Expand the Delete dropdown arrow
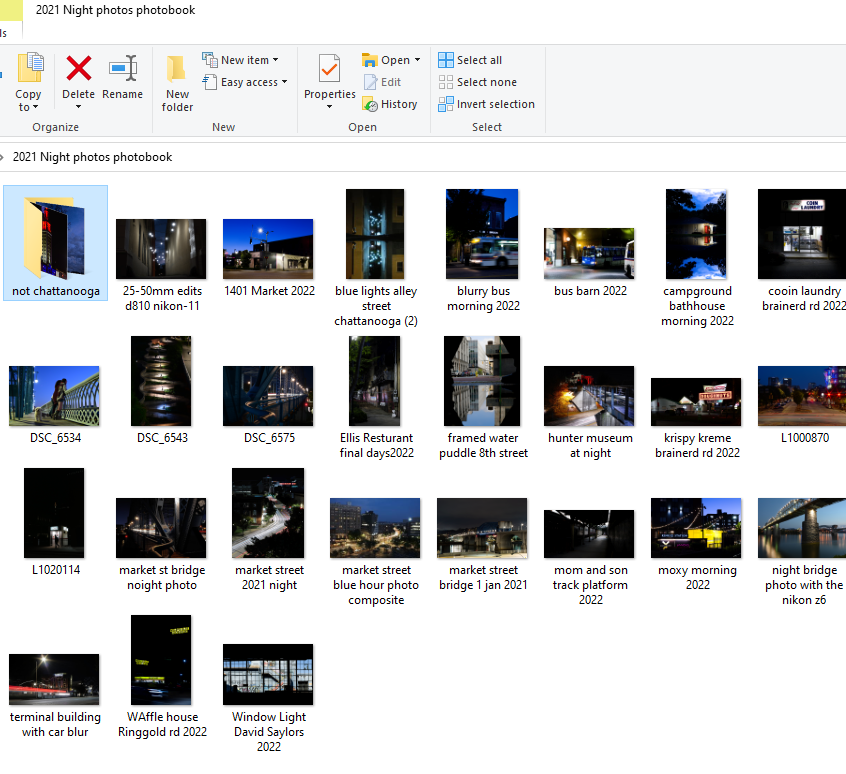 point(78,107)
